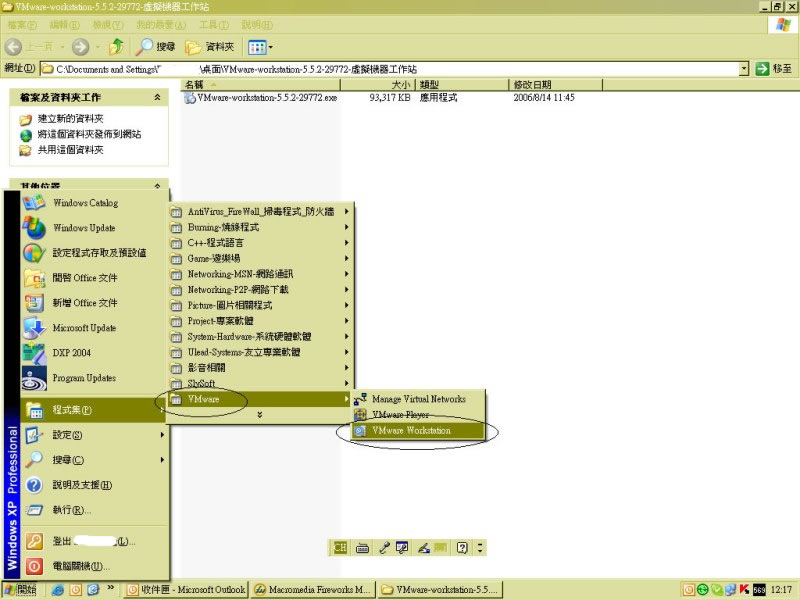The height and width of the screenshot is (600, 800).
Task: Select VMware-workstation-5.5.2-29772.exe file
Action: click(x=261, y=97)
